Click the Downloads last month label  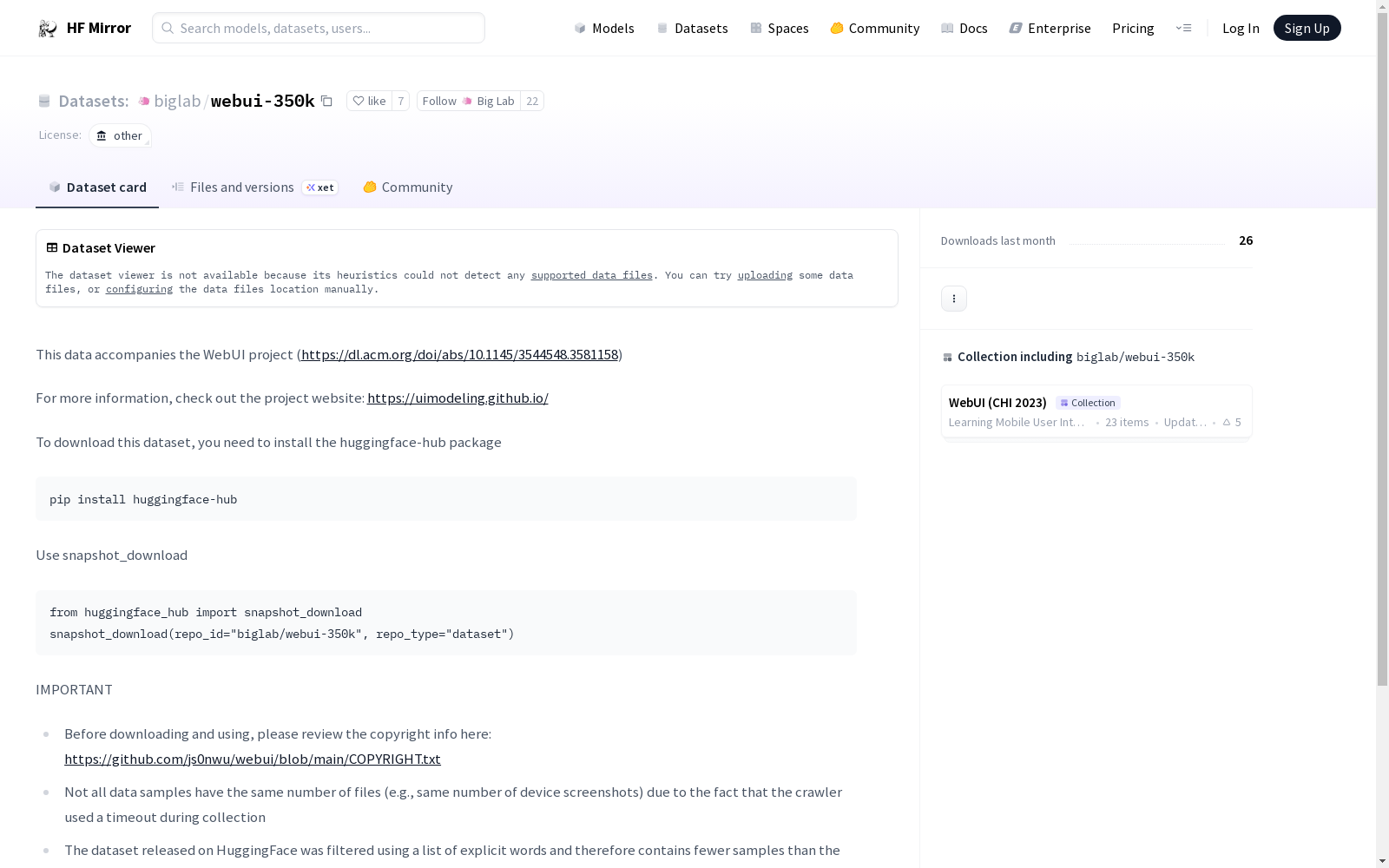(998, 240)
